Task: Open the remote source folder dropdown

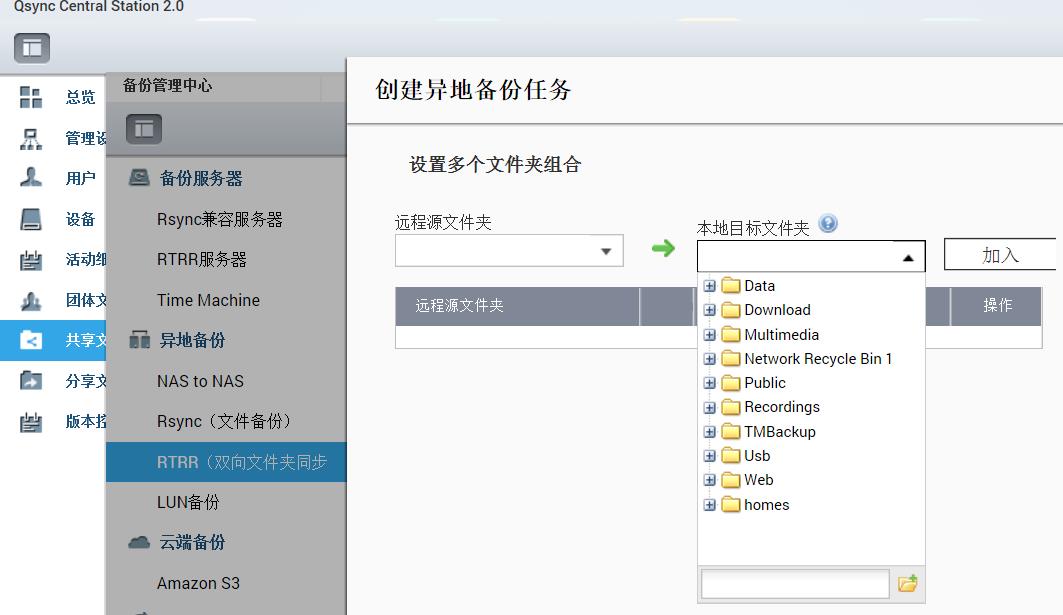Action: (x=605, y=251)
